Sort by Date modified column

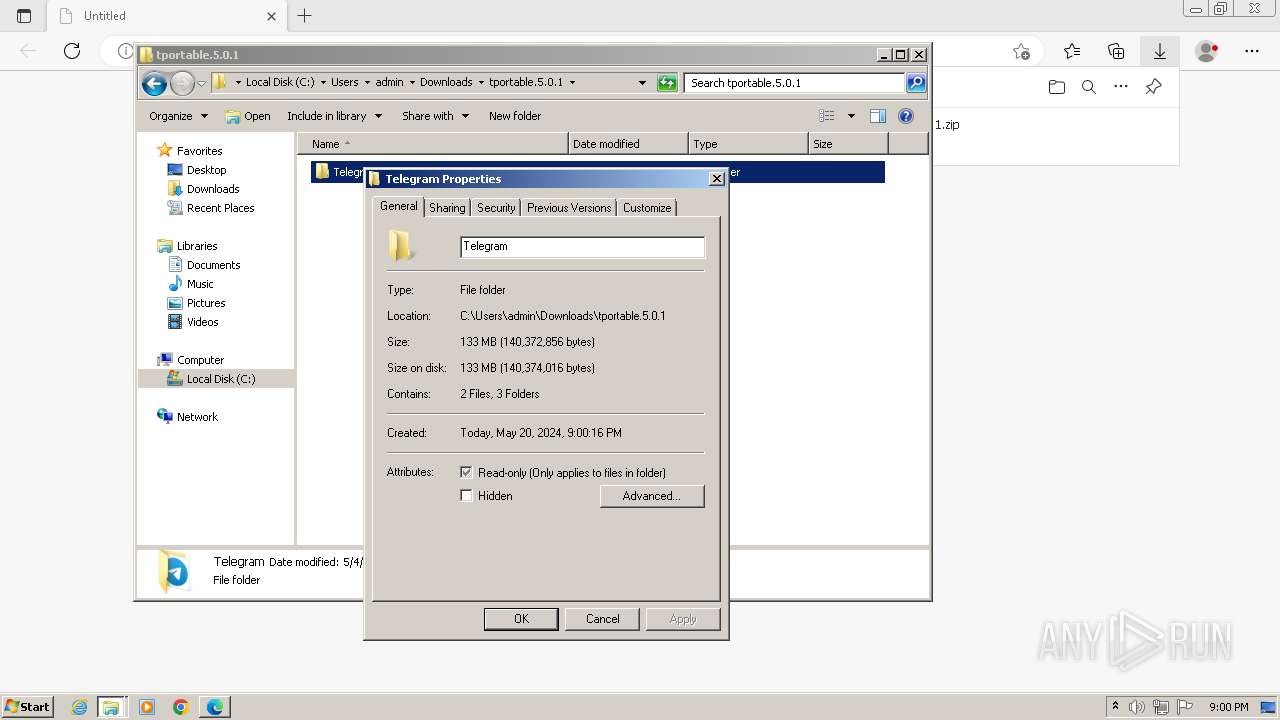628,144
